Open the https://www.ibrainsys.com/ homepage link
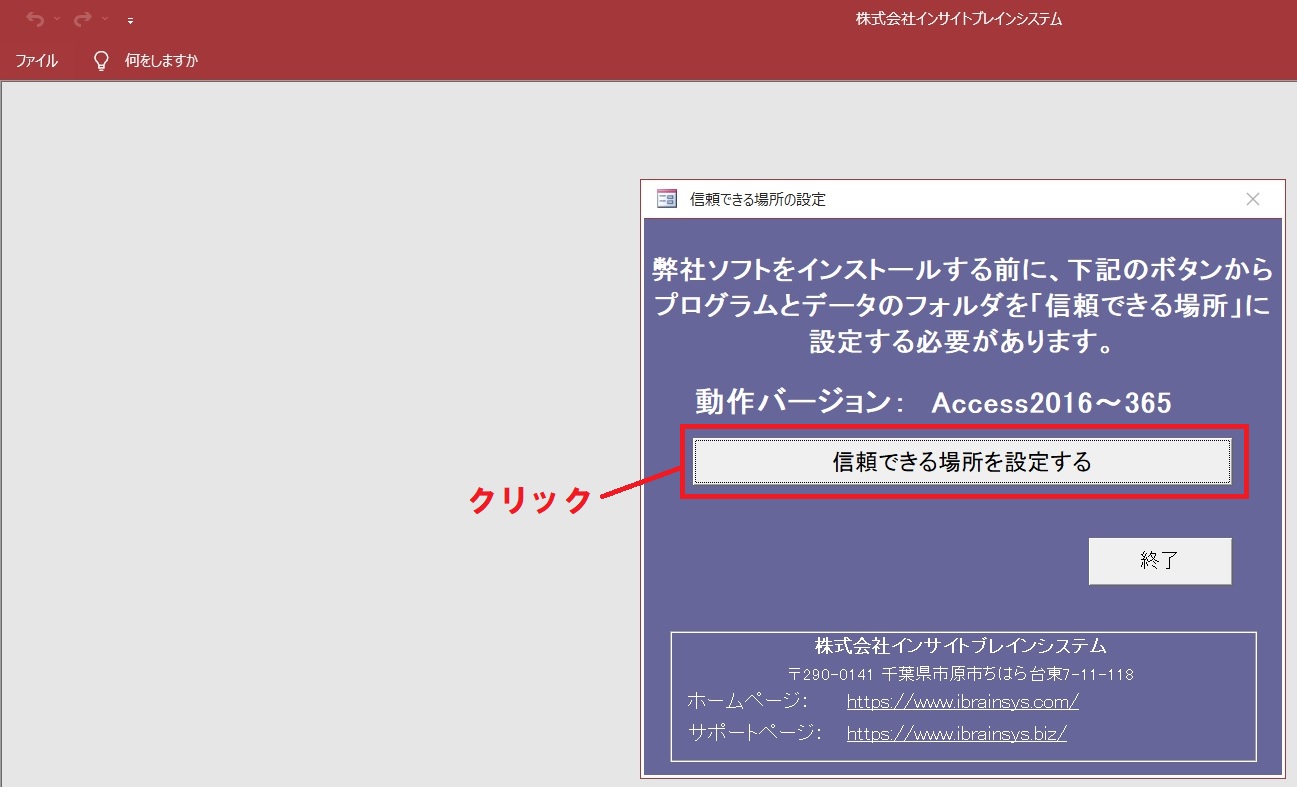 (962, 702)
